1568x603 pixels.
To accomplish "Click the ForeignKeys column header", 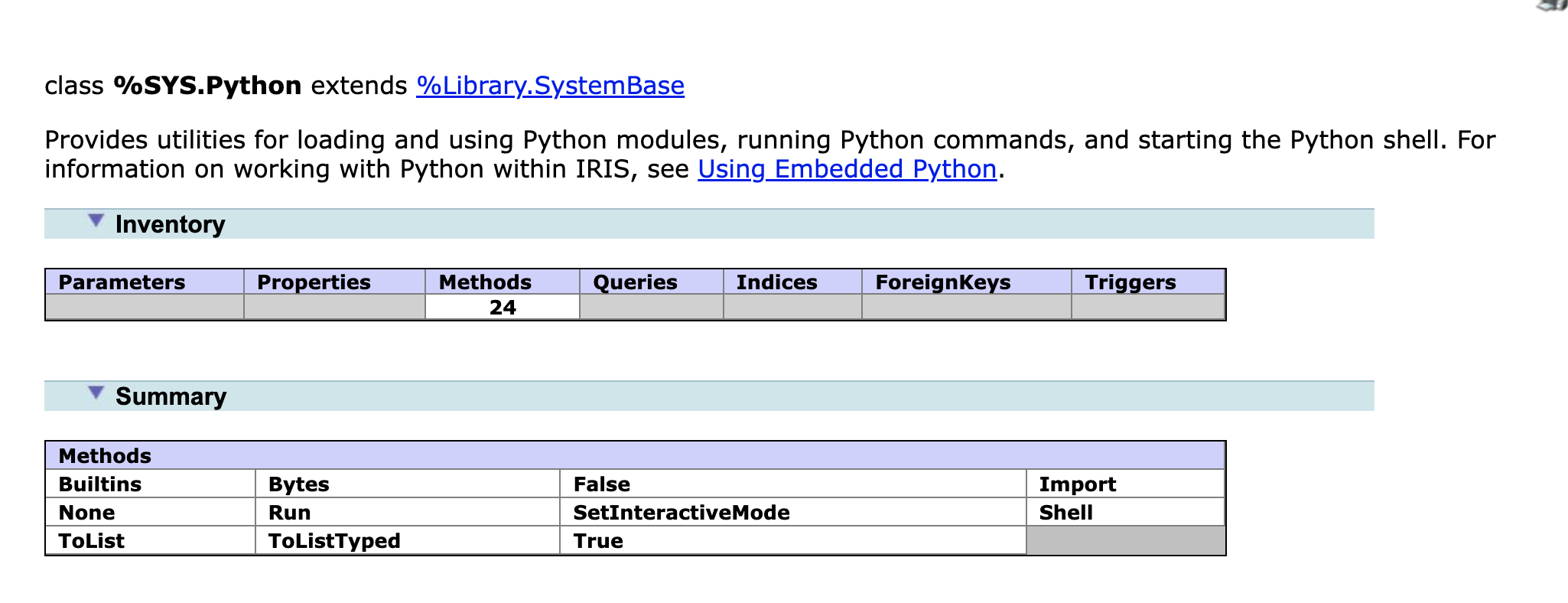I will 967,282.
